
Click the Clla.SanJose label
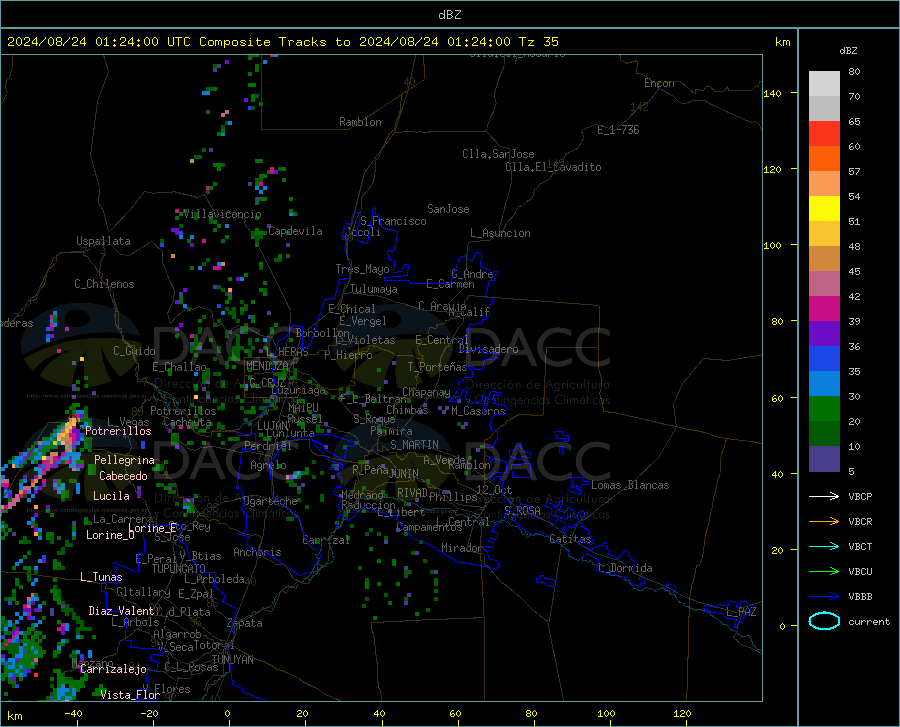[x=498, y=154]
